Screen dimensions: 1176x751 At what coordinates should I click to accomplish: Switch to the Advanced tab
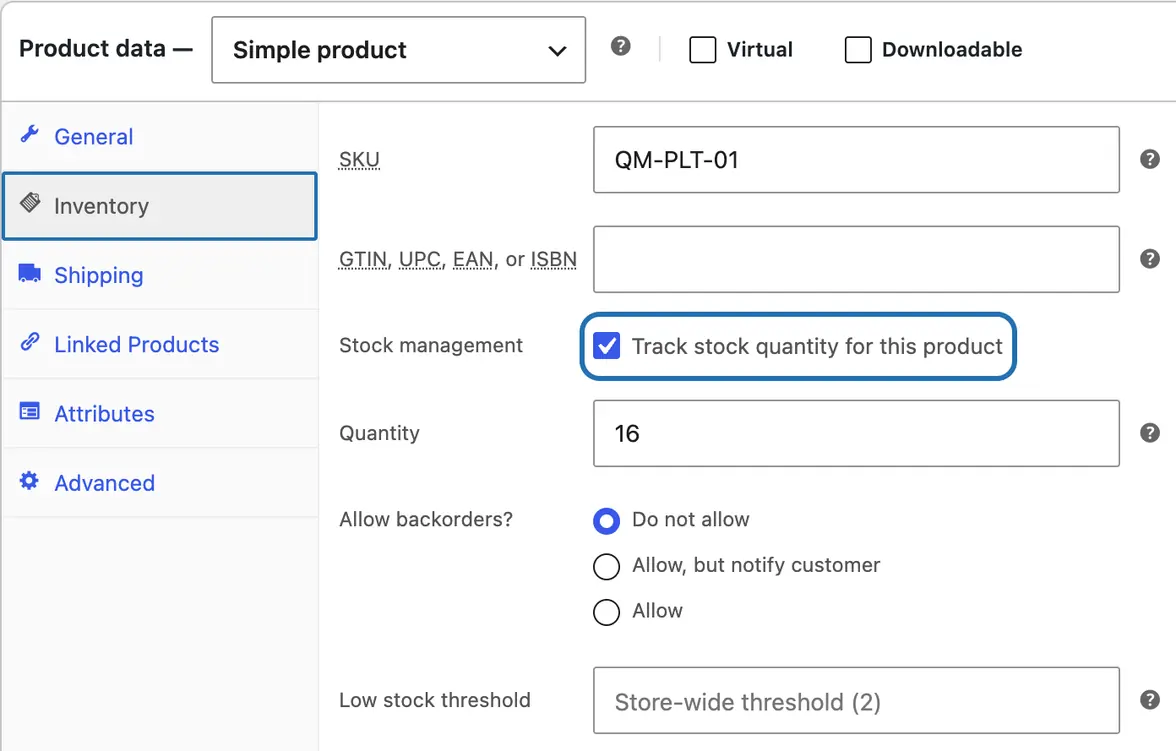coord(160,482)
